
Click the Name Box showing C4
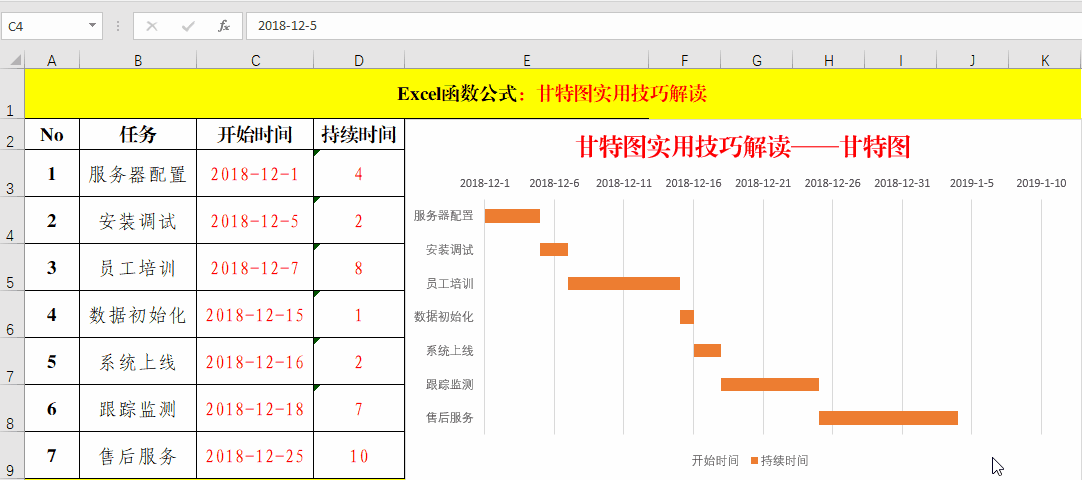tap(45, 26)
